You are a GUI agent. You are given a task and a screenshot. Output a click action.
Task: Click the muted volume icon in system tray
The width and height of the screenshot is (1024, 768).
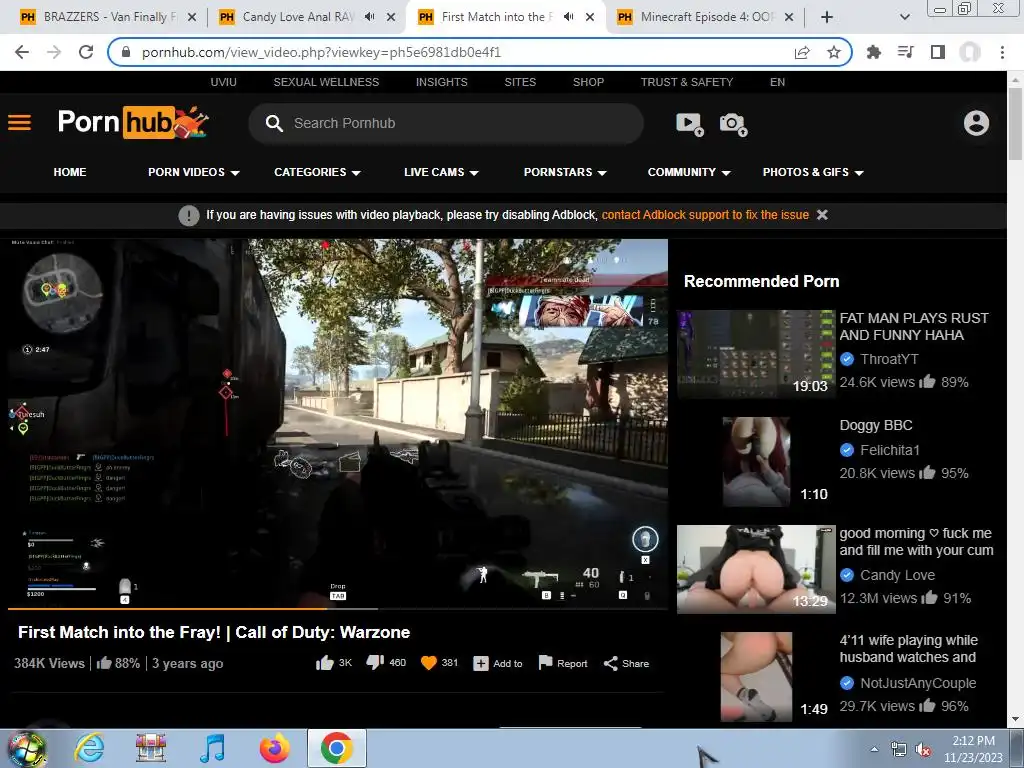pyautogui.click(x=923, y=750)
